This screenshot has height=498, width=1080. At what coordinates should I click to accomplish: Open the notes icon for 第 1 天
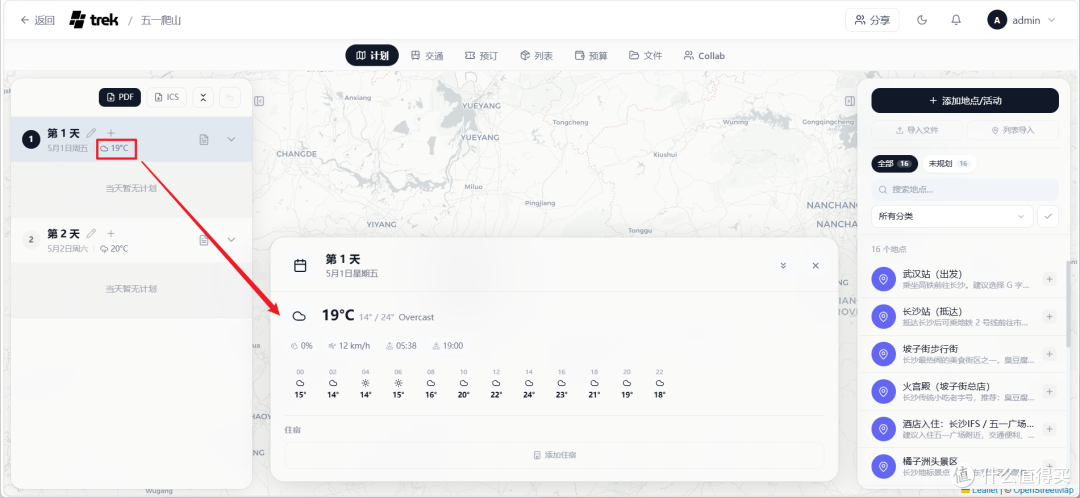tap(204, 140)
